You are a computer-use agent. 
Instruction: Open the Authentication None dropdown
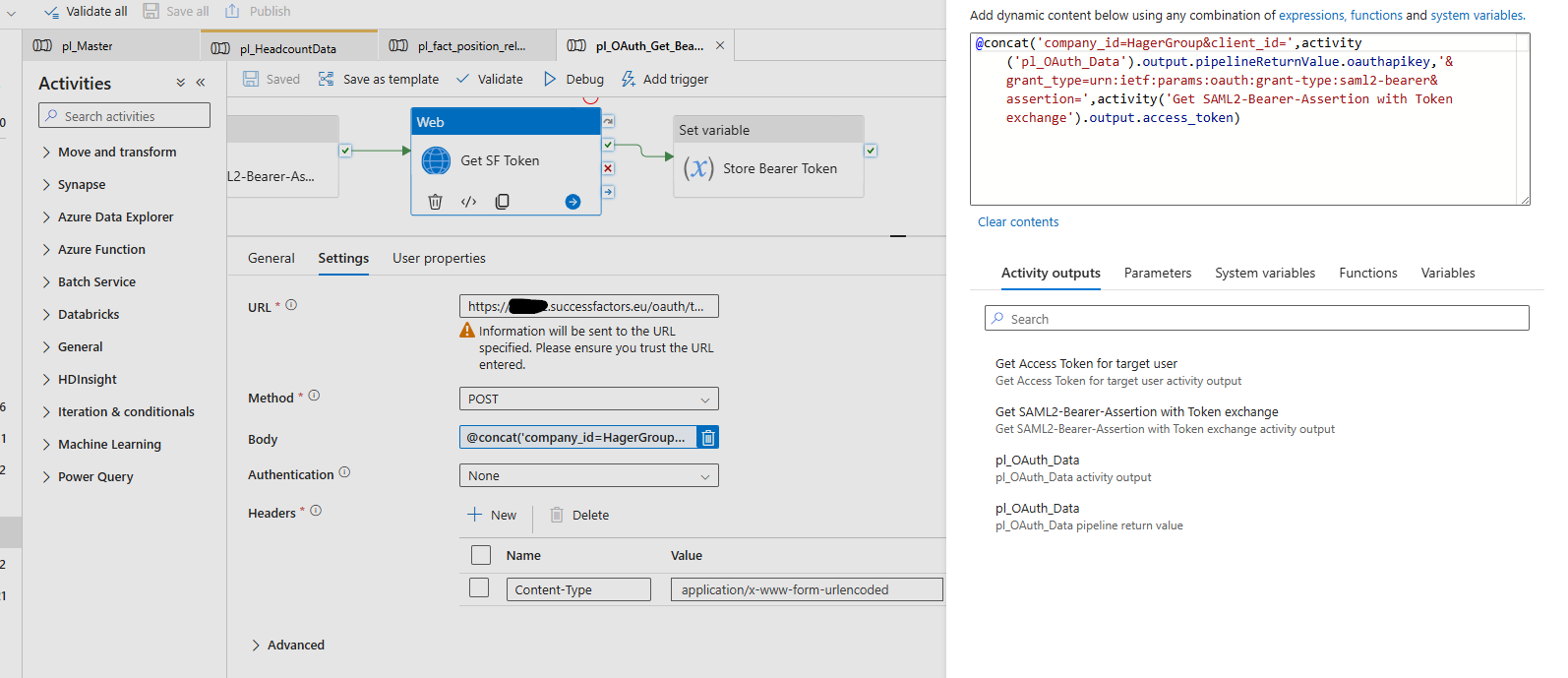[x=589, y=475]
